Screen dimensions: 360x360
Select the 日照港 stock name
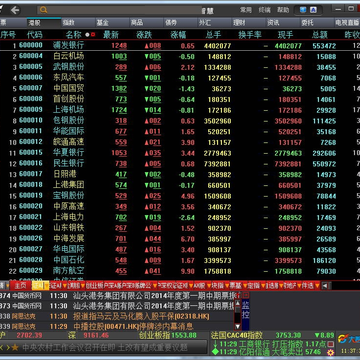click(65, 174)
